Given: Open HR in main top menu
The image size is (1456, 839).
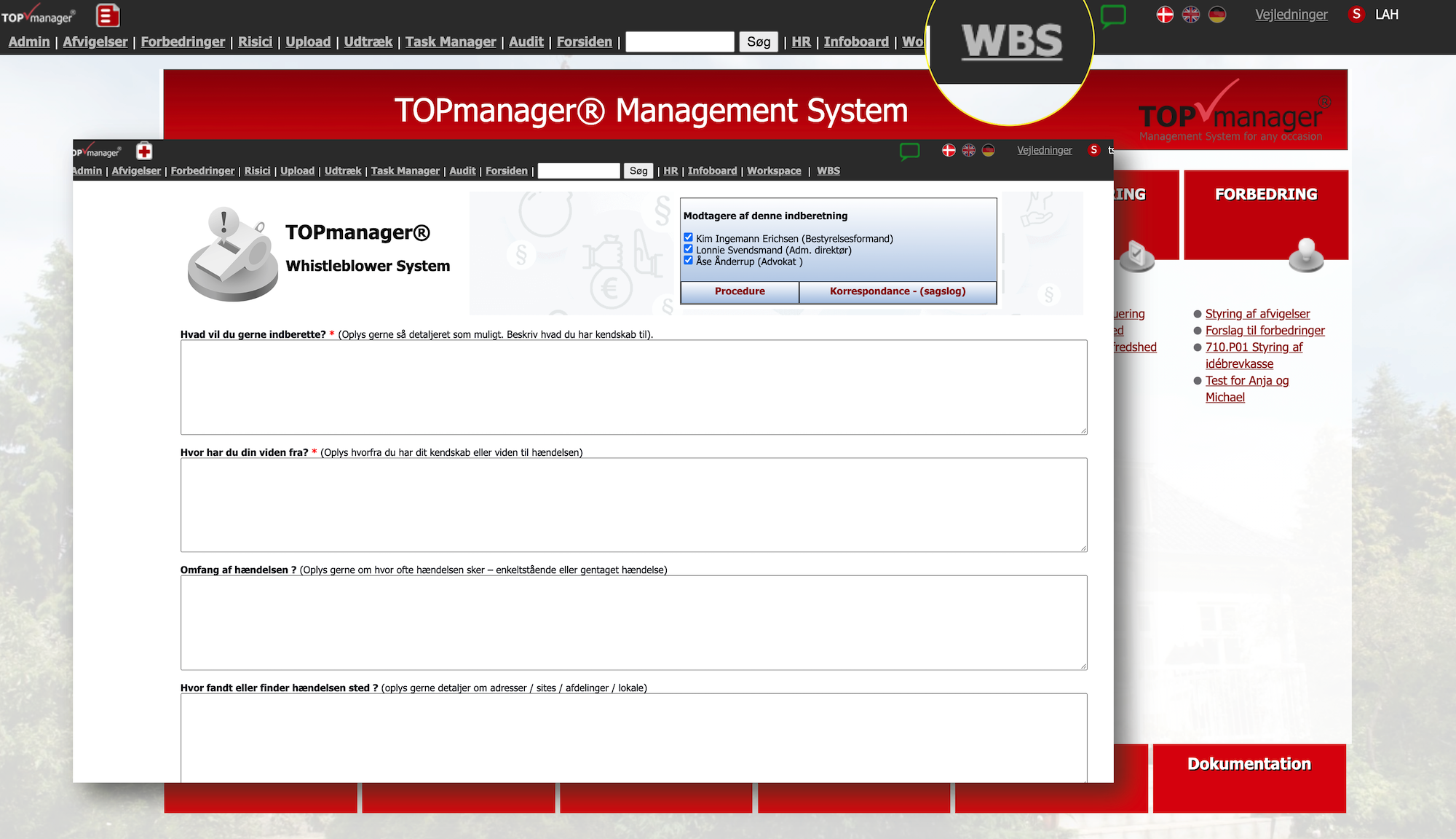Looking at the screenshot, I should (x=801, y=42).
